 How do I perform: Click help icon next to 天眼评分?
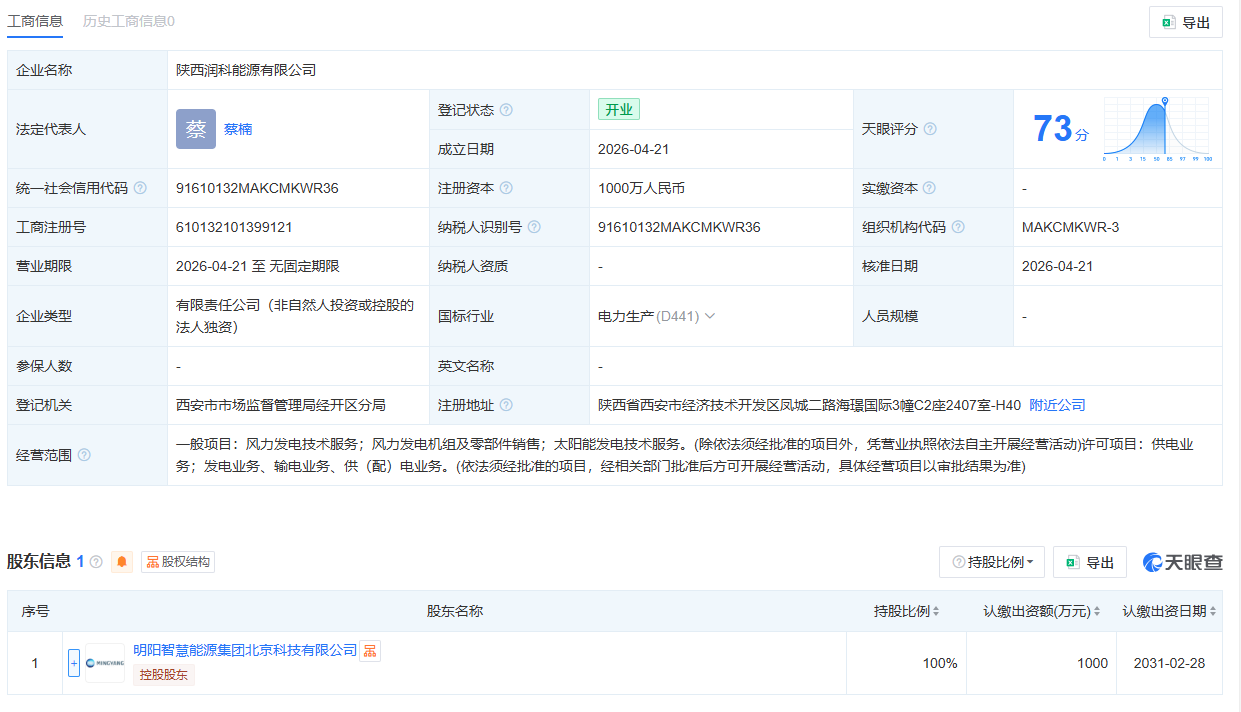click(x=930, y=129)
